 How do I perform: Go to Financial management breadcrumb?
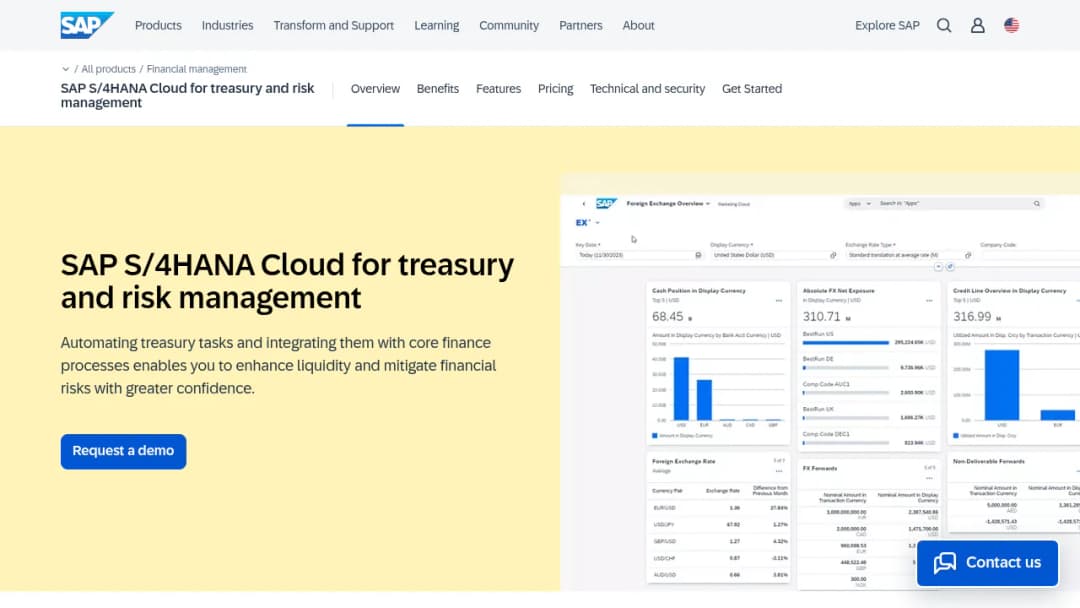(196, 69)
